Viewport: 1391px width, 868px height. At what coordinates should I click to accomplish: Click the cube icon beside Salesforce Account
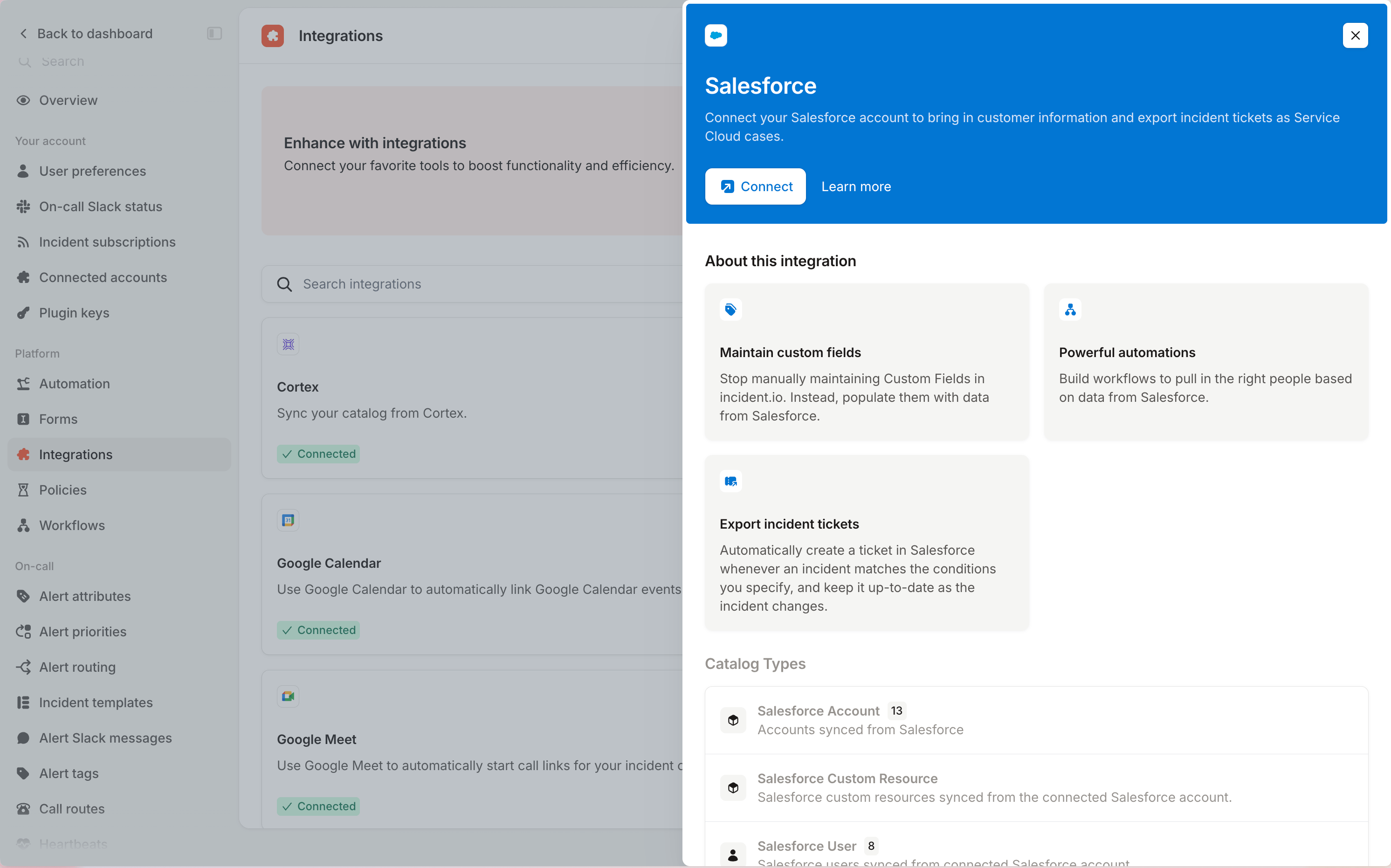click(733, 720)
